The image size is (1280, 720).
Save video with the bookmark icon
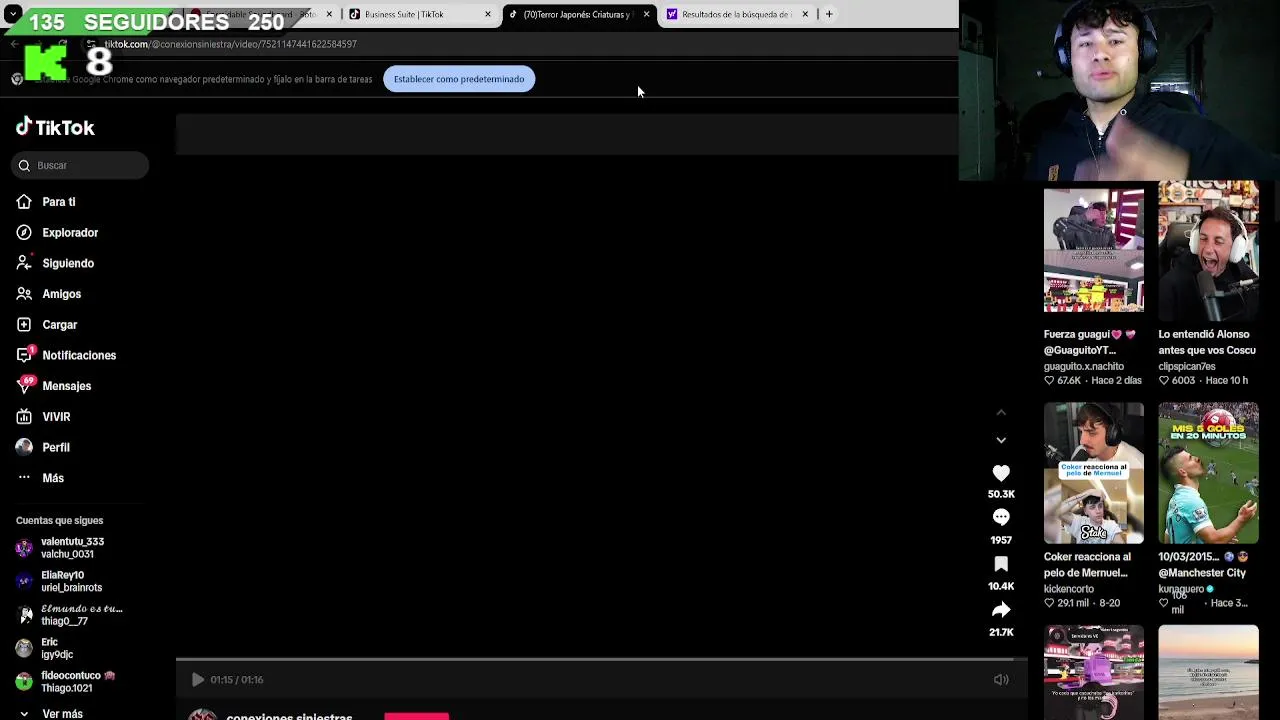pos(1001,564)
